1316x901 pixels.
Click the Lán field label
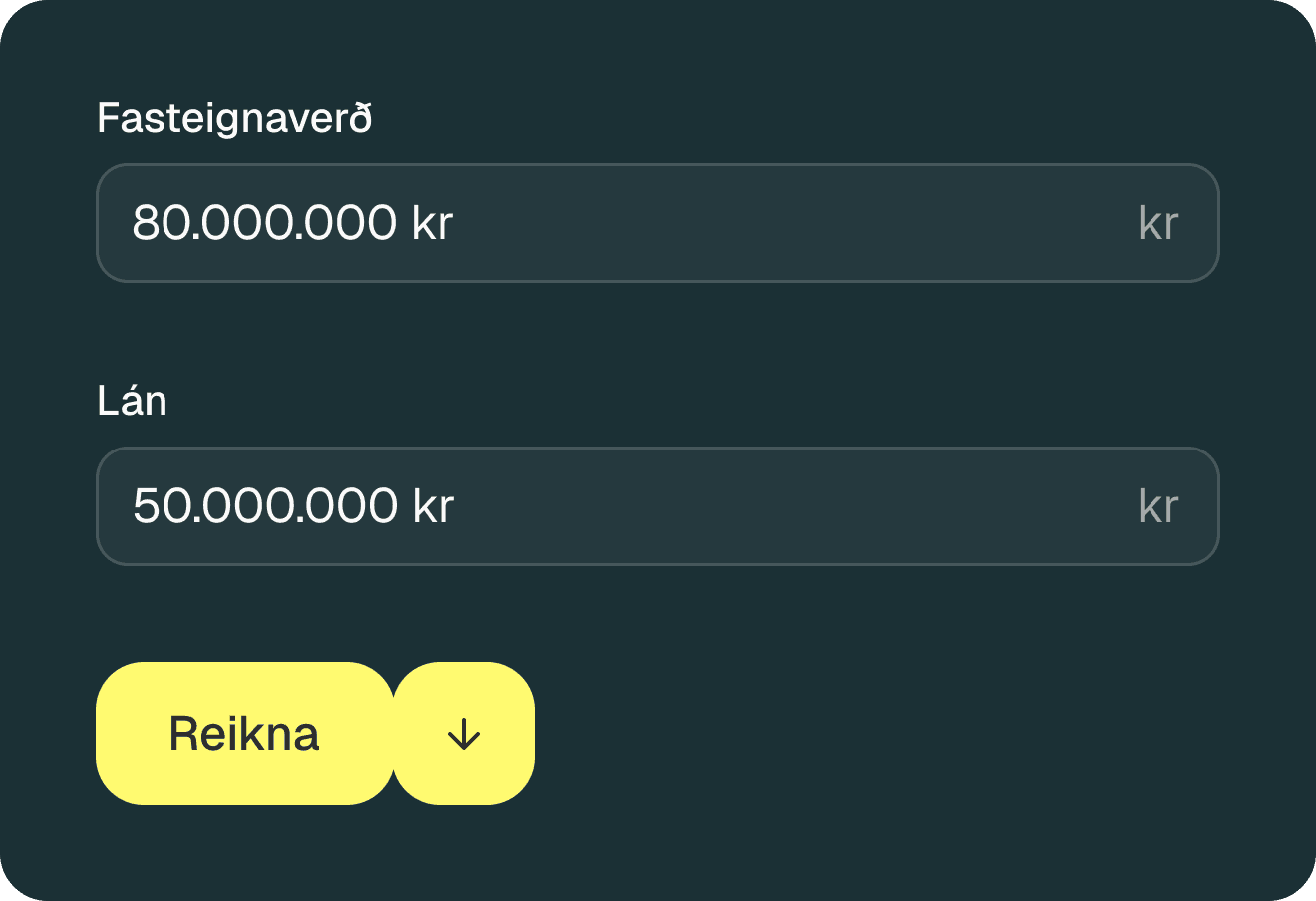pyautogui.click(x=132, y=401)
